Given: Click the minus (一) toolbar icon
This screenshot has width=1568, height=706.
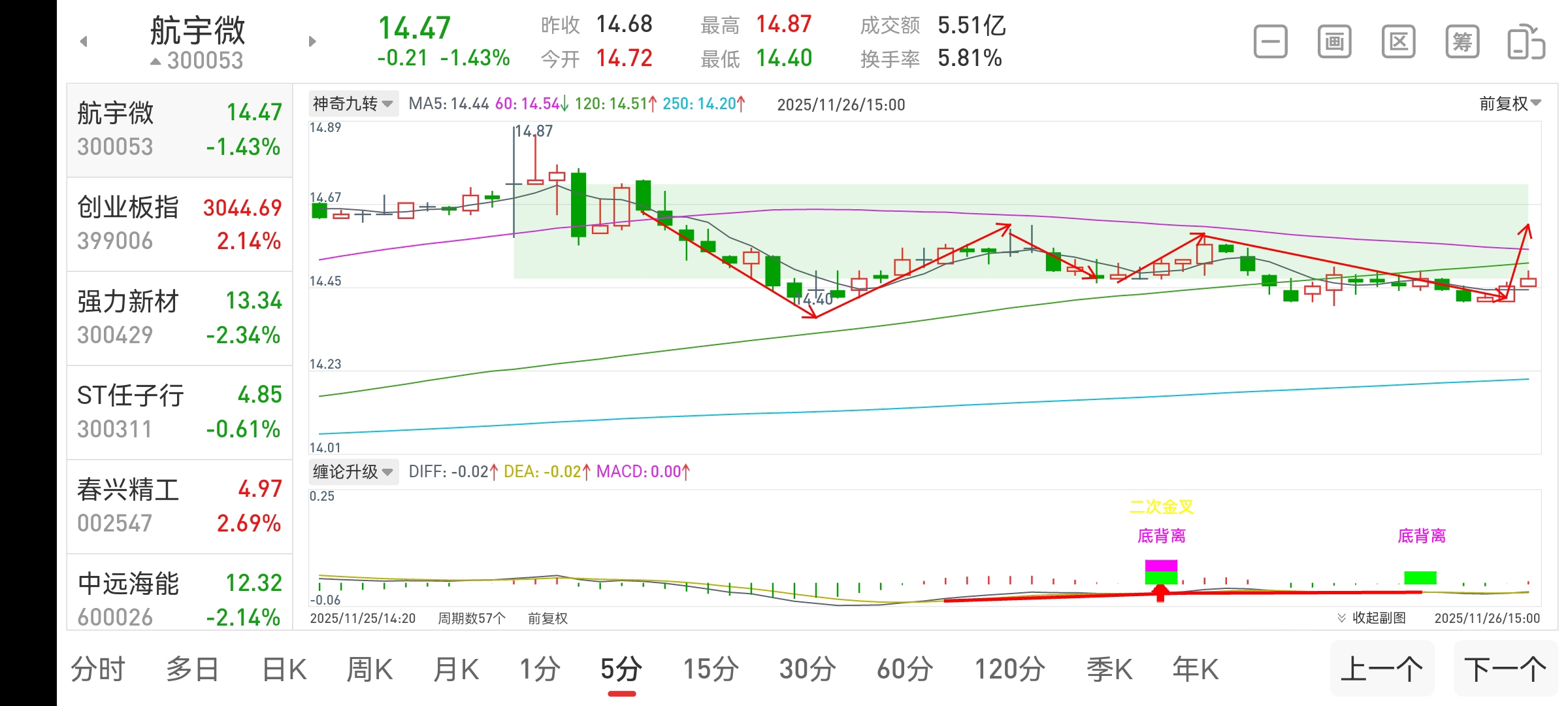Looking at the screenshot, I should [1269, 41].
